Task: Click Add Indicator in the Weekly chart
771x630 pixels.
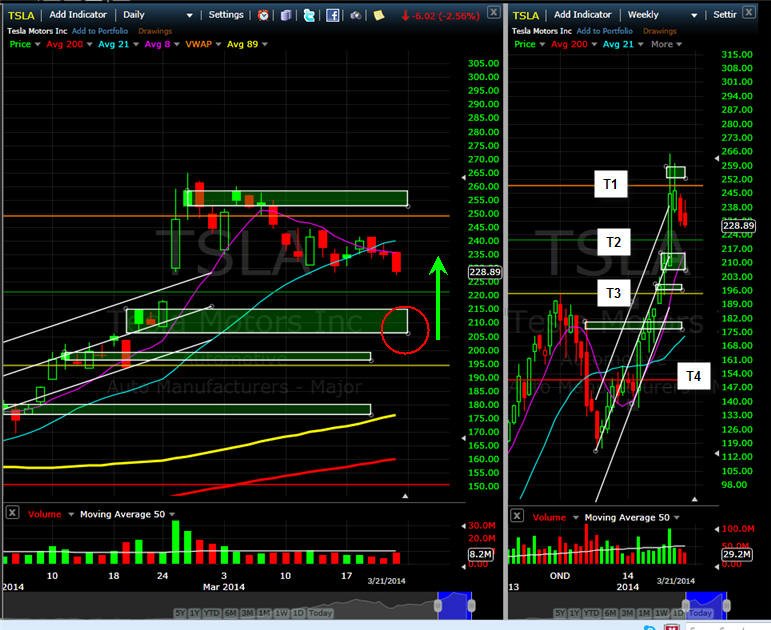Action: pyautogui.click(x=583, y=15)
